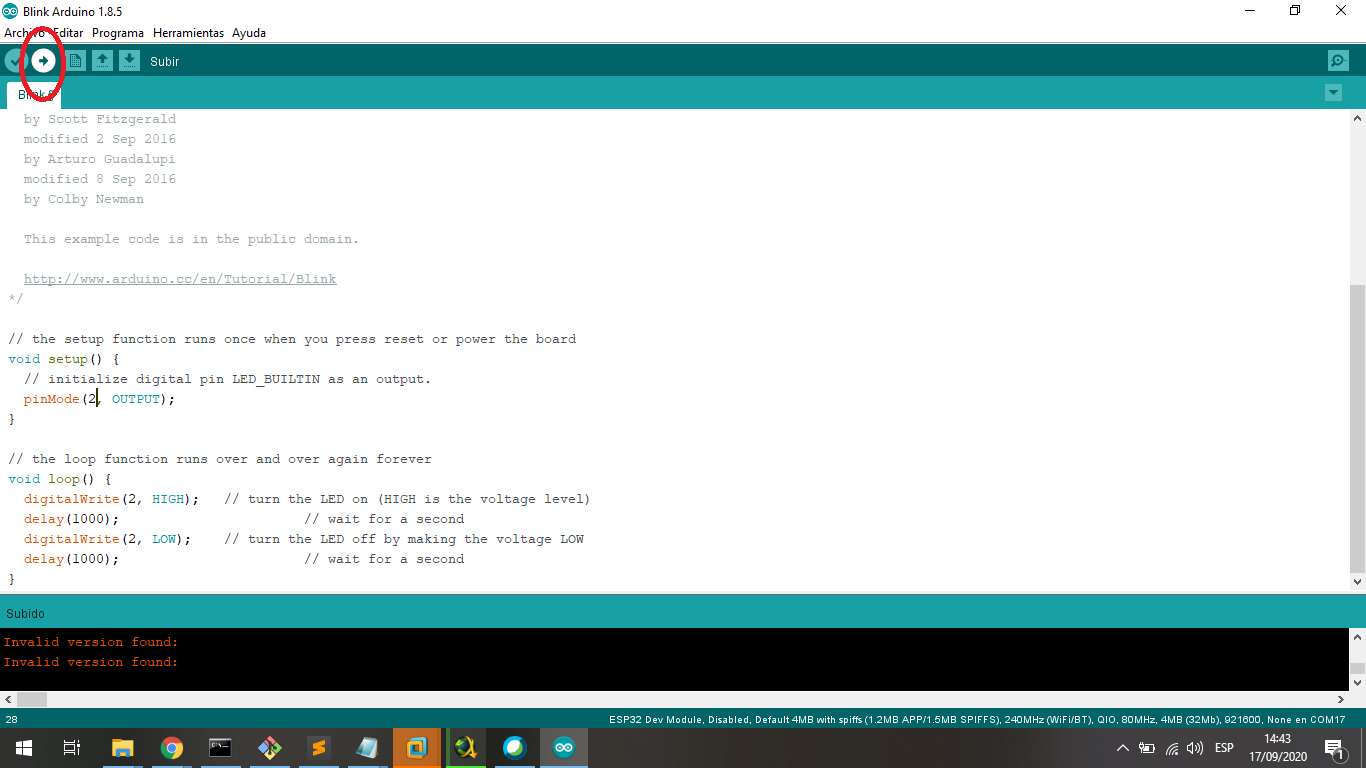Open the Ayuda menu
1366x768 pixels.
point(249,33)
